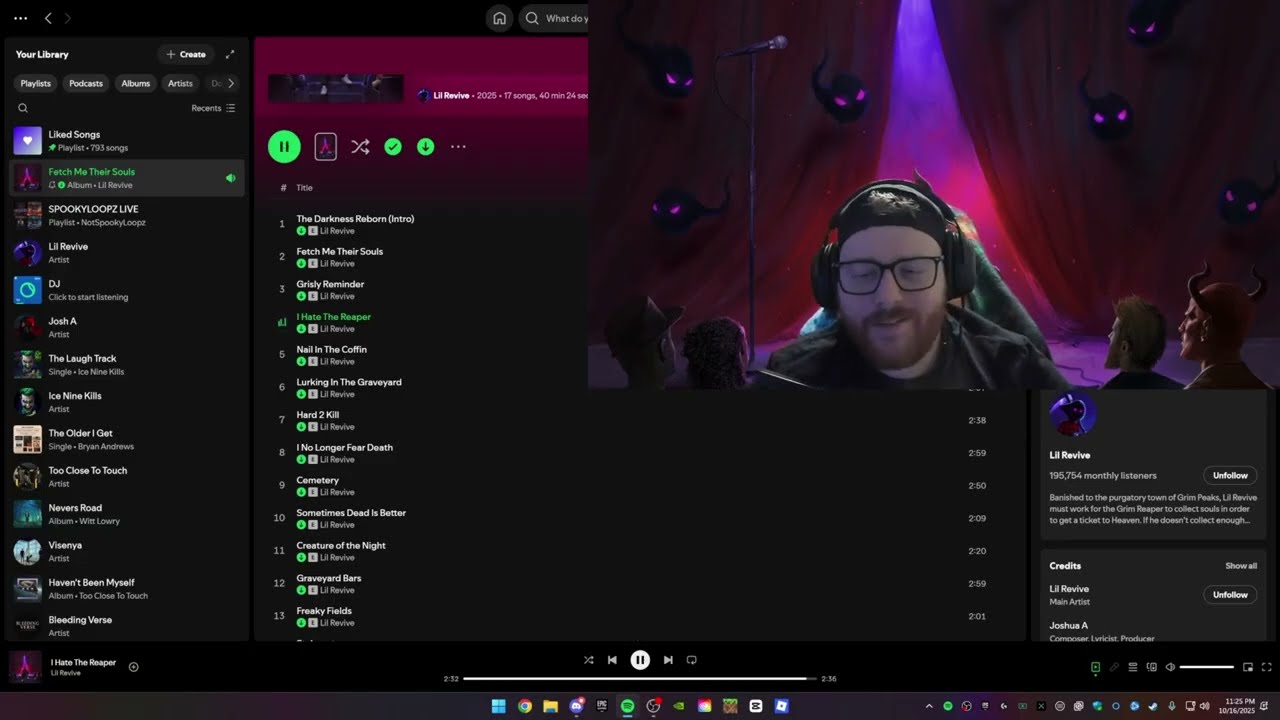Unfollow Lil Revive in artist card
1280x720 pixels.
[1230, 475]
